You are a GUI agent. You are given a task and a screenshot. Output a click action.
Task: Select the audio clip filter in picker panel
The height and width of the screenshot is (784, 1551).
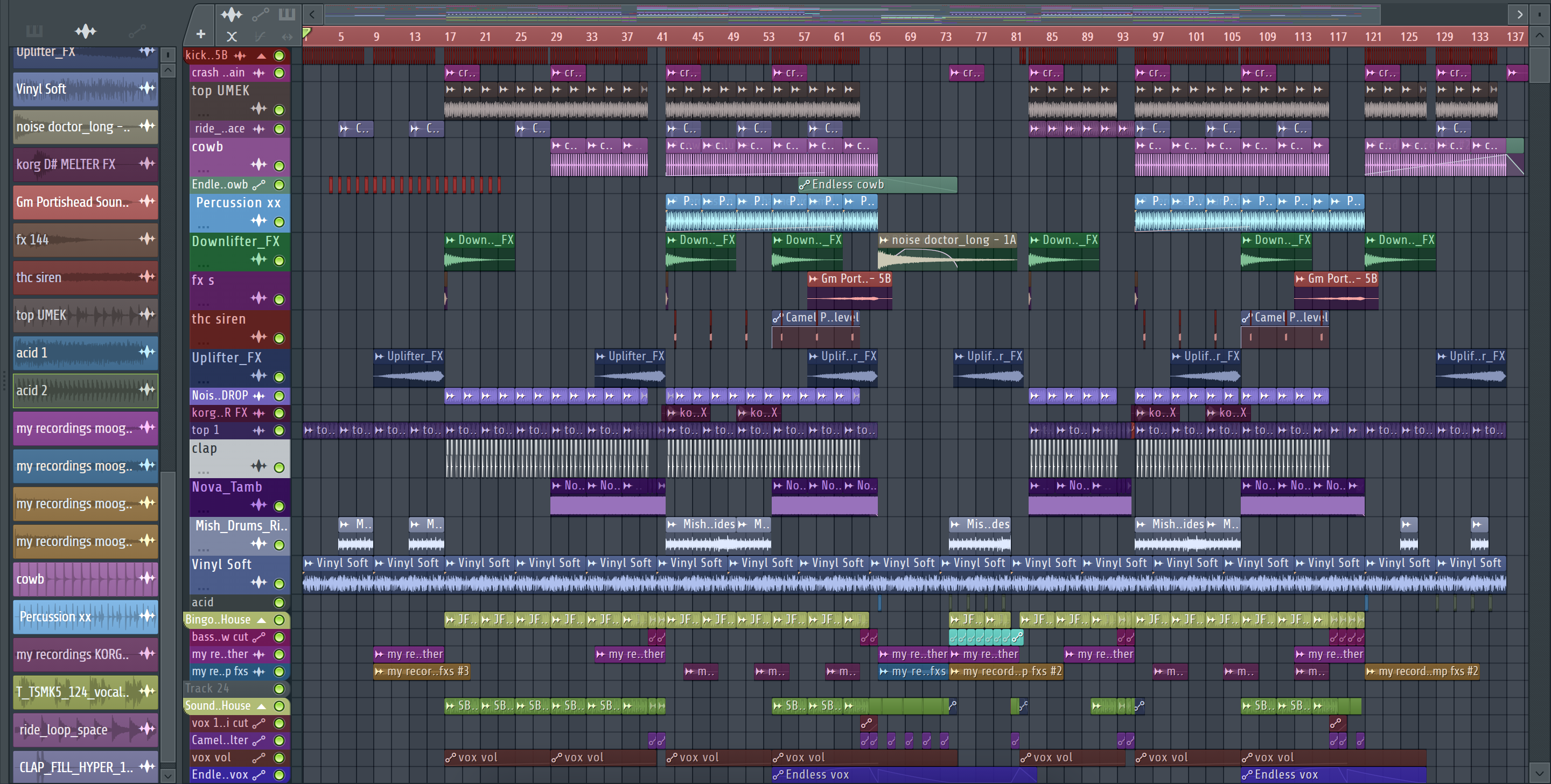point(86,31)
